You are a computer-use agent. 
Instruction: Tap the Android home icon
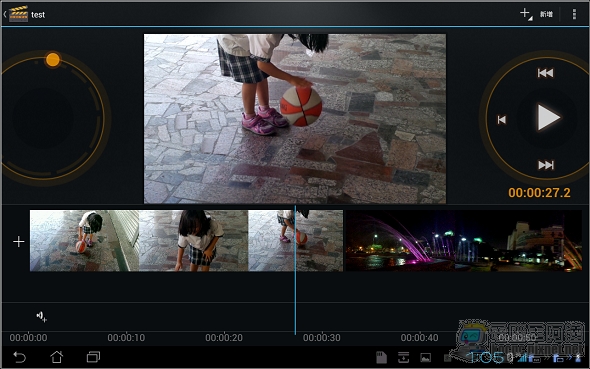point(56,357)
